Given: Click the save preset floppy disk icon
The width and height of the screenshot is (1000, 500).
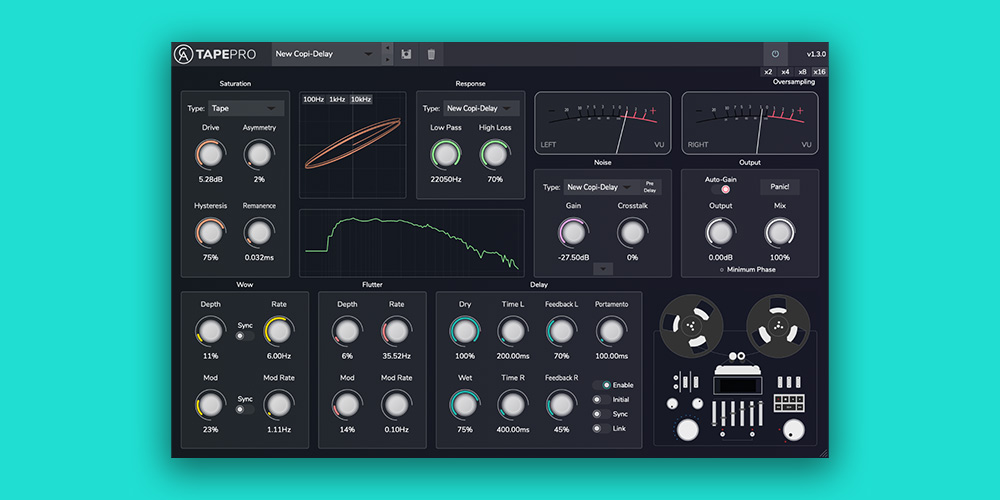Looking at the screenshot, I should pos(407,54).
